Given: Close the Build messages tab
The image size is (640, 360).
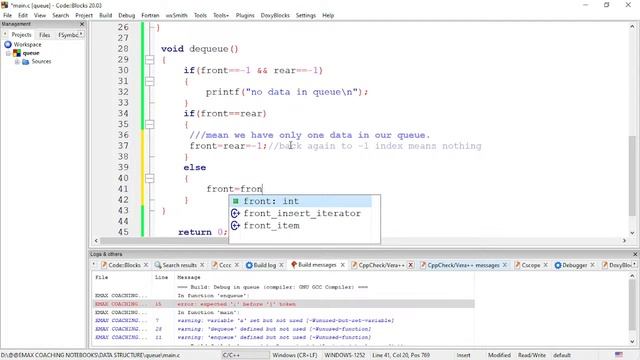Looking at the screenshot, I should [342, 265].
